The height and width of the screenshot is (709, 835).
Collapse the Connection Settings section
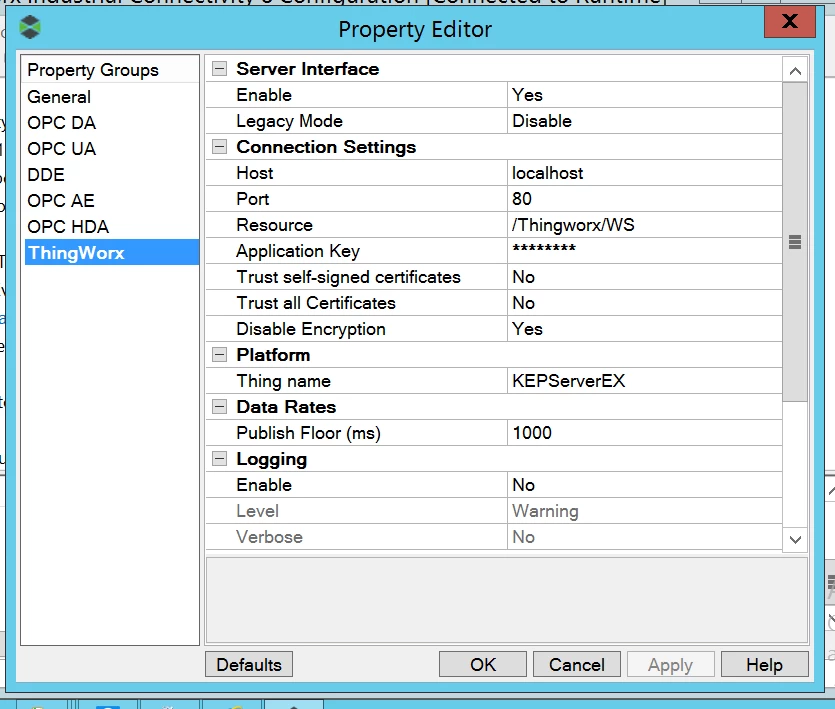219,146
